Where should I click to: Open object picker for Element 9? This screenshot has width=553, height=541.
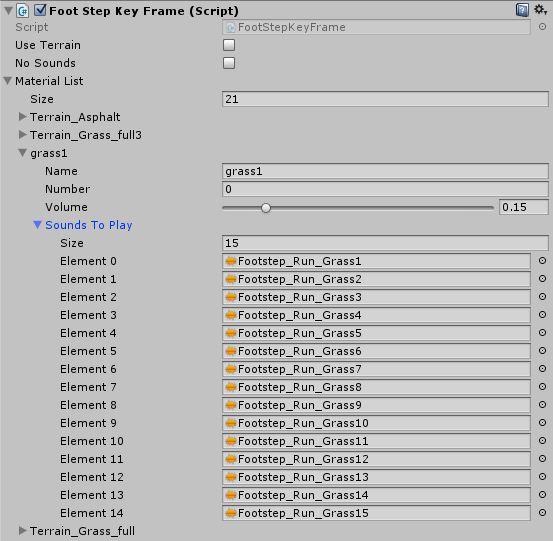point(542,423)
